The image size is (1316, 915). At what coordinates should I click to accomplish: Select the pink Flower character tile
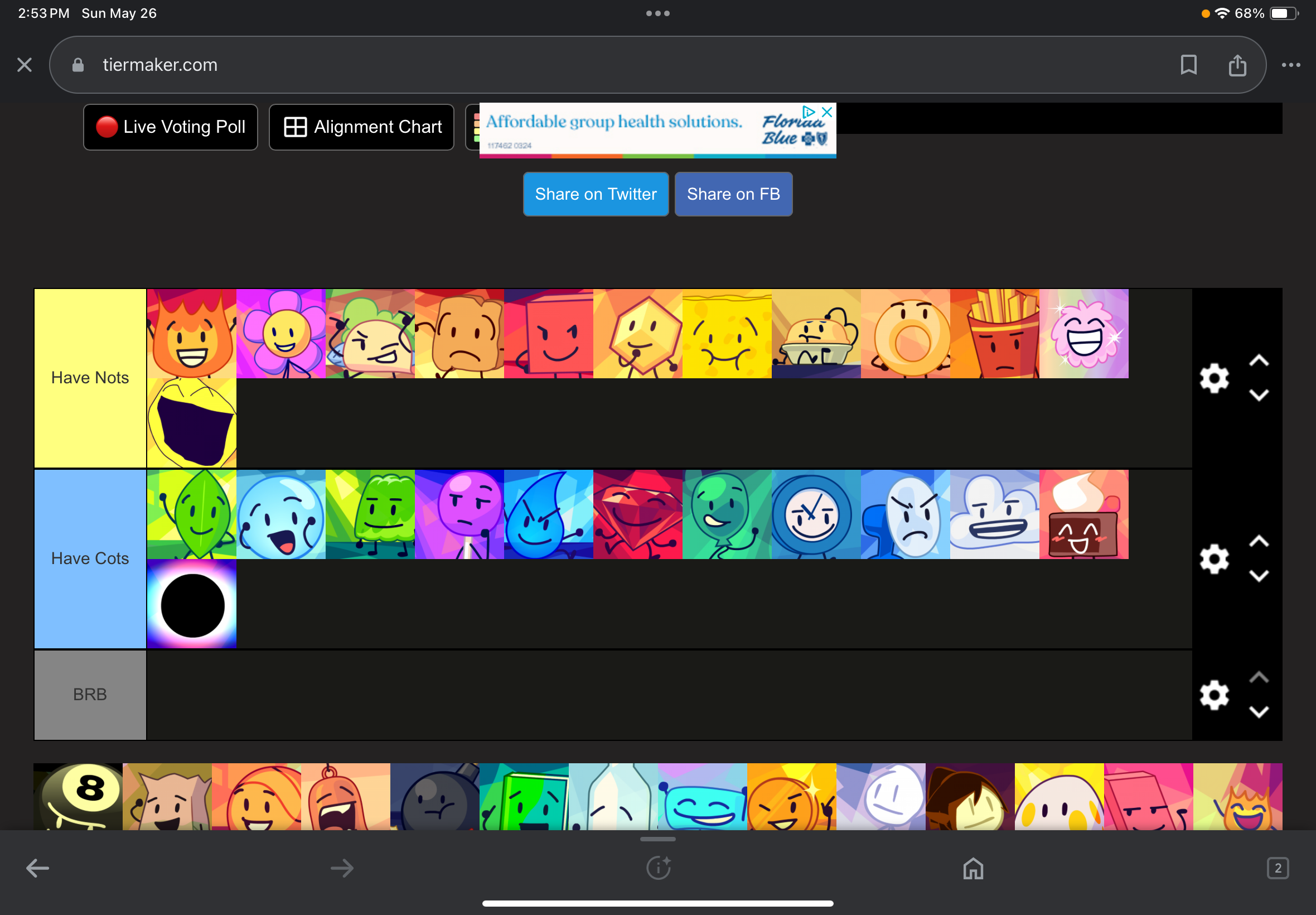280,334
